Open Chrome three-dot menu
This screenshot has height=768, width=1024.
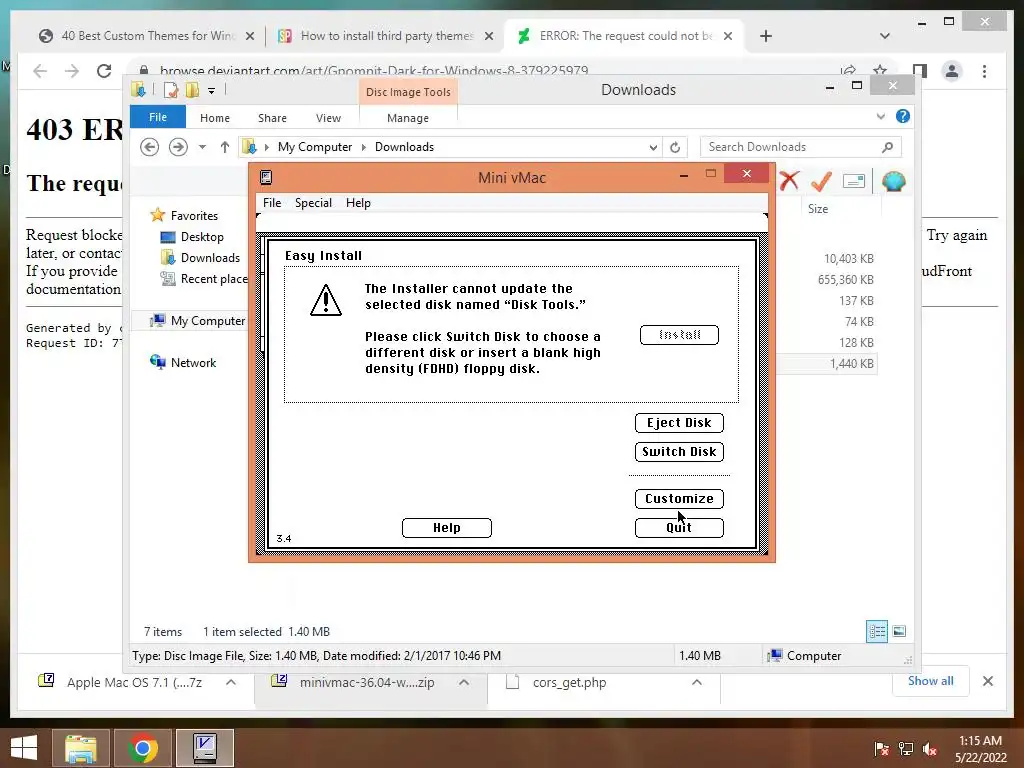pos(984,71)
